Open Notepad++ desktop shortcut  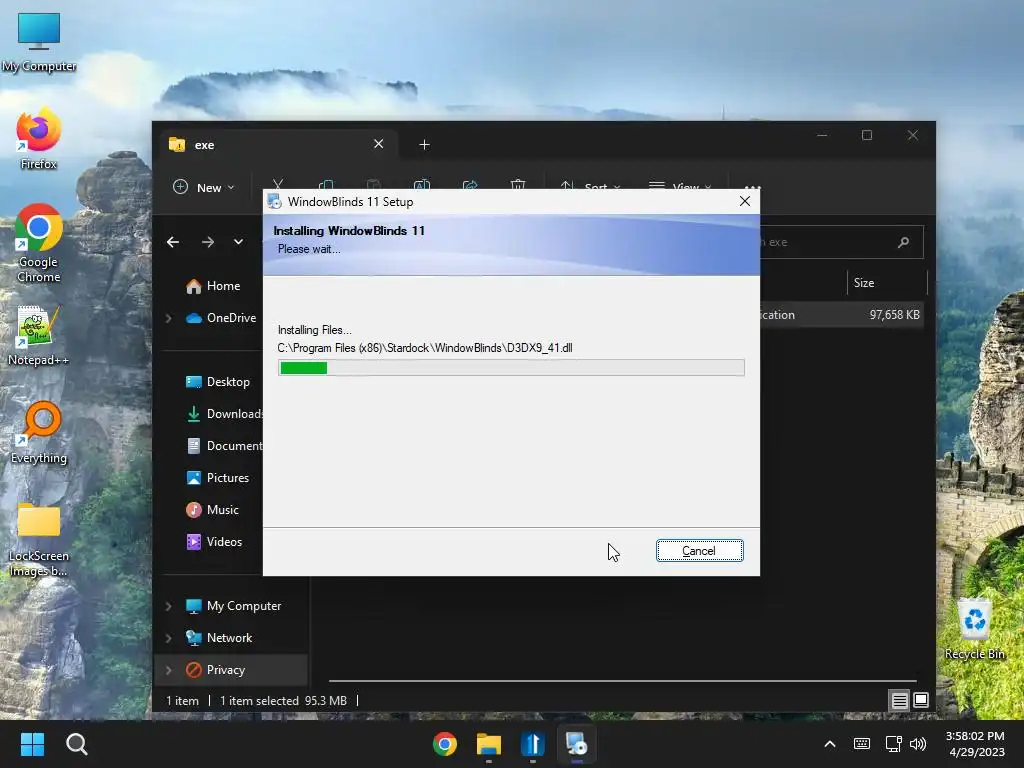pyautogui.click(x=39, y=336)
